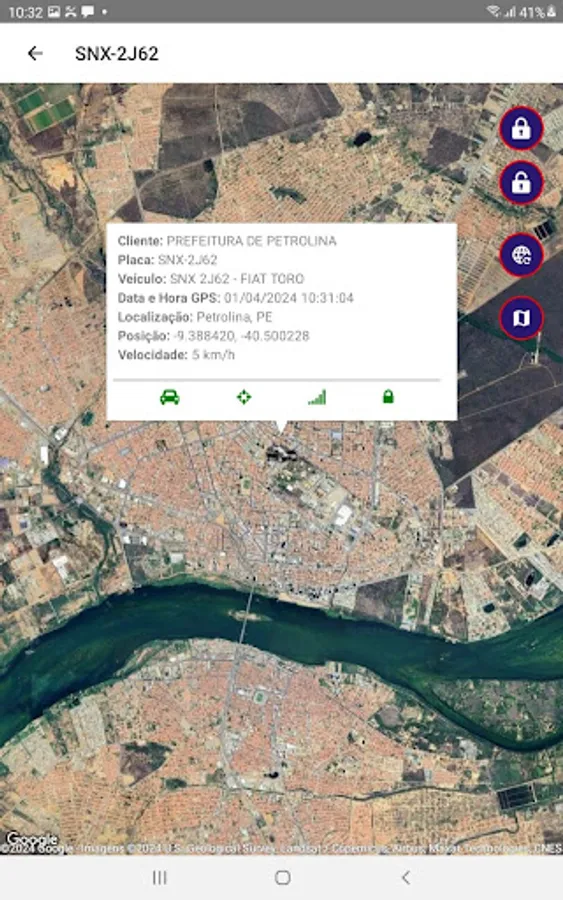Tap the battery indicator in status bar
The height and width of the screenshot is (900, 563).
[538, 11]
